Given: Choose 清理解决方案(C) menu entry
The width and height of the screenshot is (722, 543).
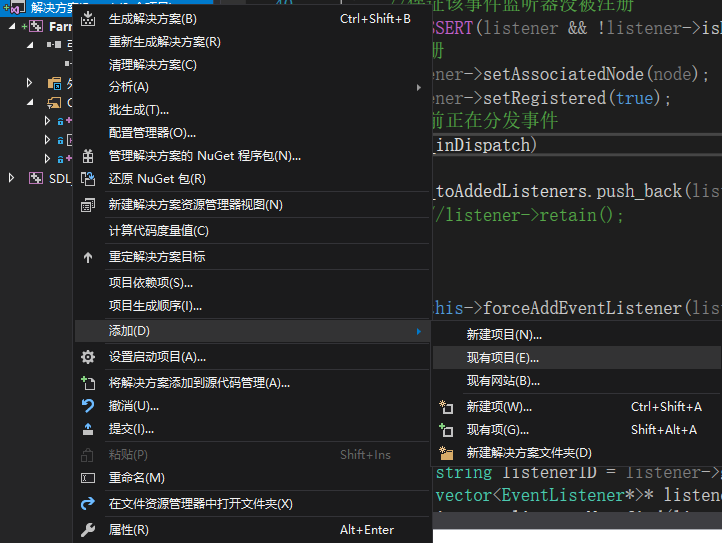Looking at the screenshot, I should click(153, 65).
